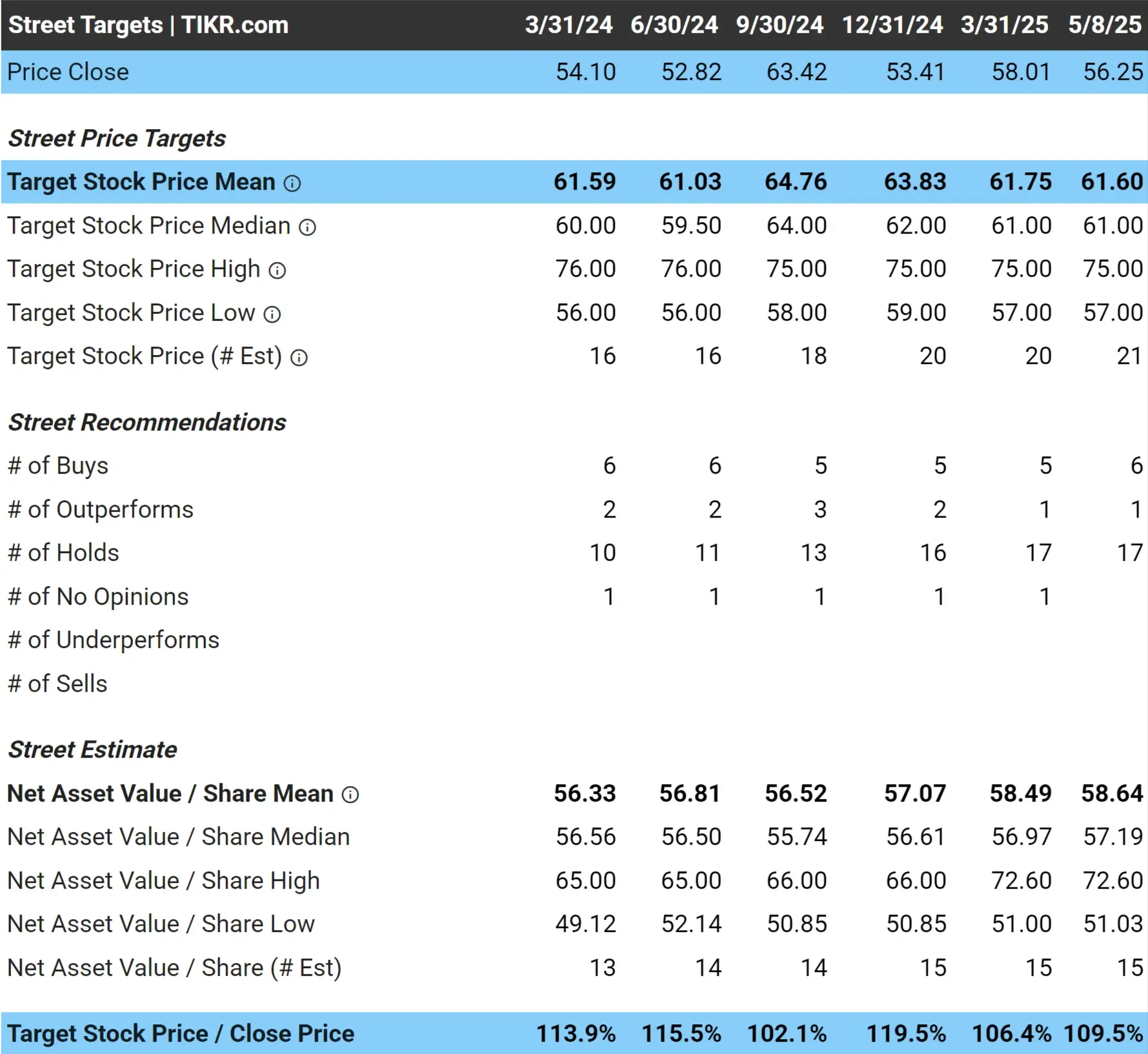Click the '# of Holds' row label
Screen dimensions: 1148x1054
(x=64, y=553)
